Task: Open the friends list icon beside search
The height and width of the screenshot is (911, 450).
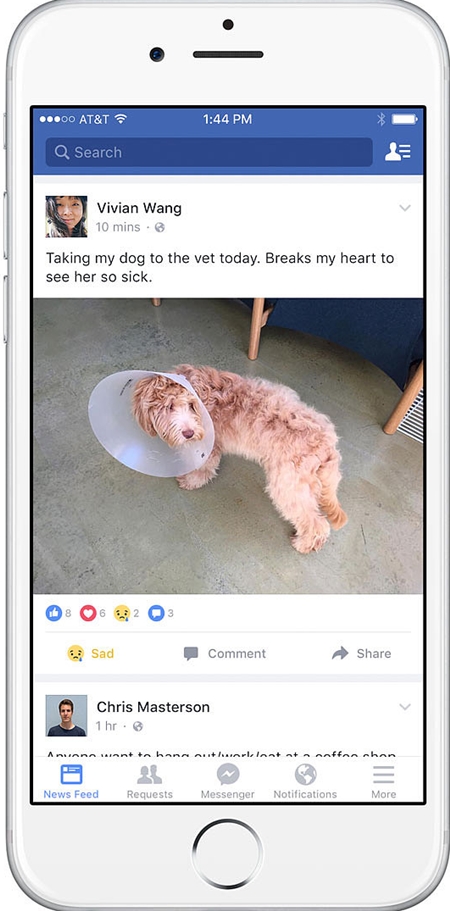Action: click(398, 152)
